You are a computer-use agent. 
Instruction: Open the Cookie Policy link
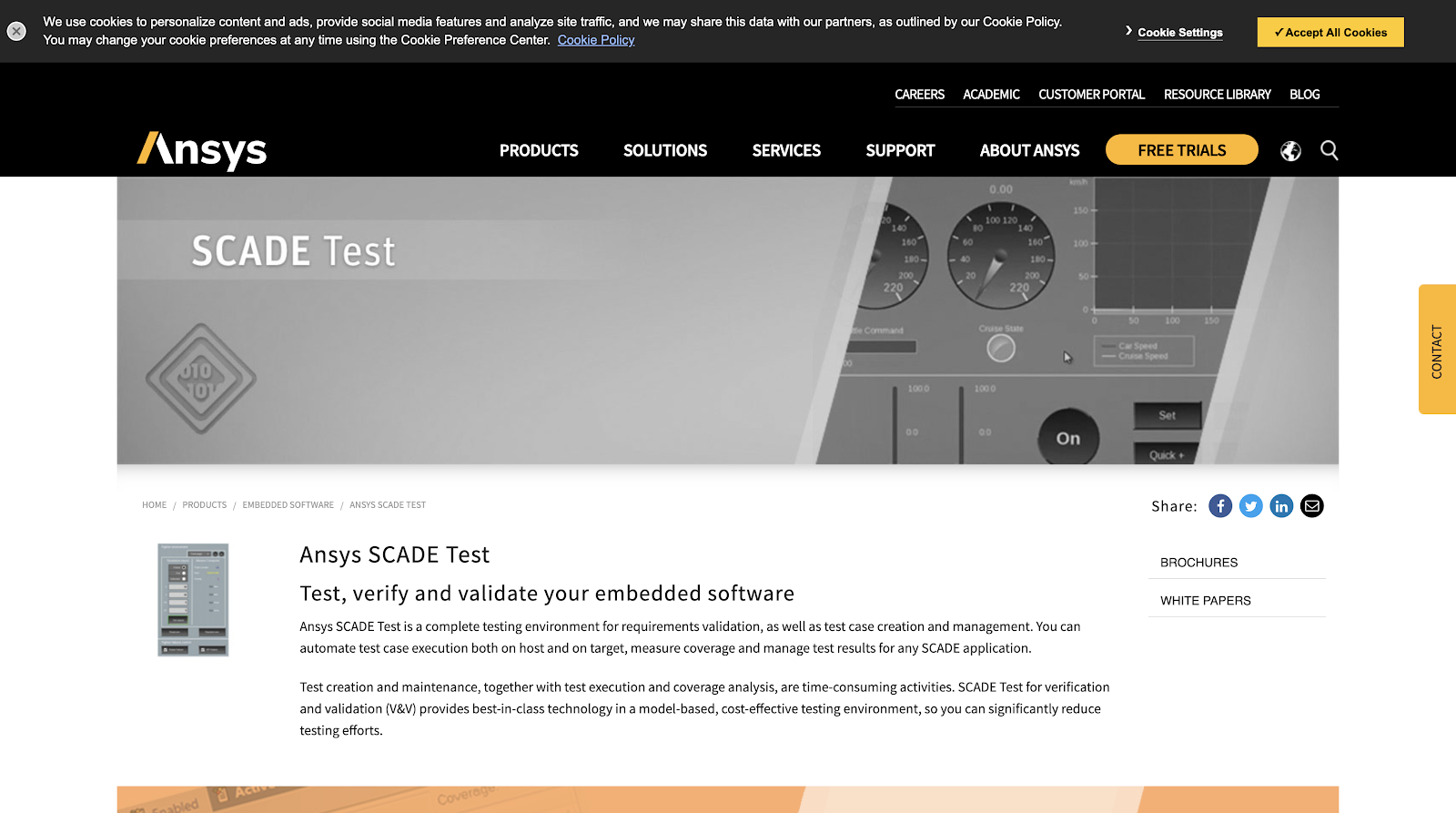pos(596,40)
